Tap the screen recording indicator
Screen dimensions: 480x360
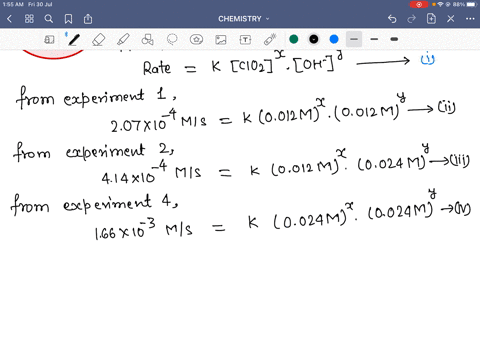(x=419, y=4)
